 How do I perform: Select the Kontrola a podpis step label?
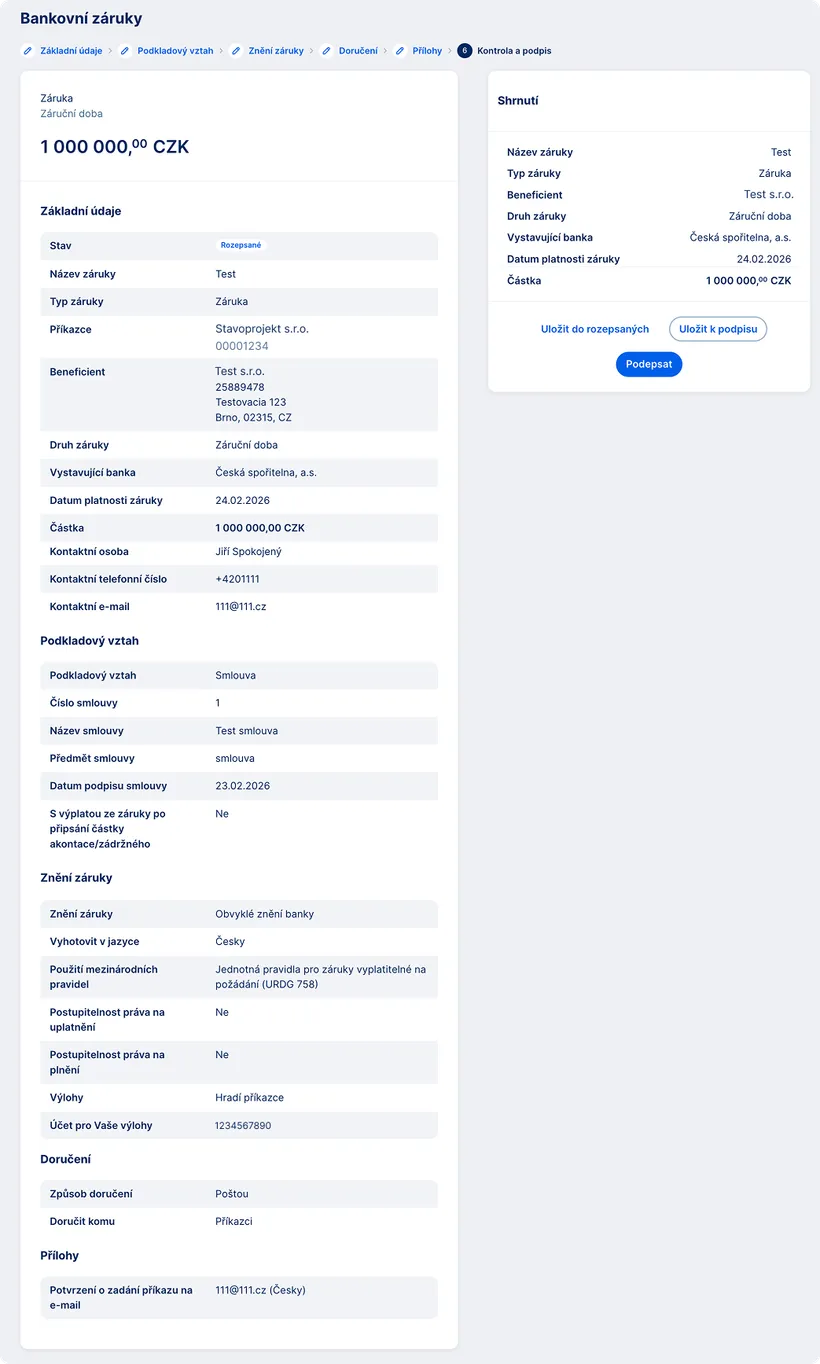coord(514,51)
